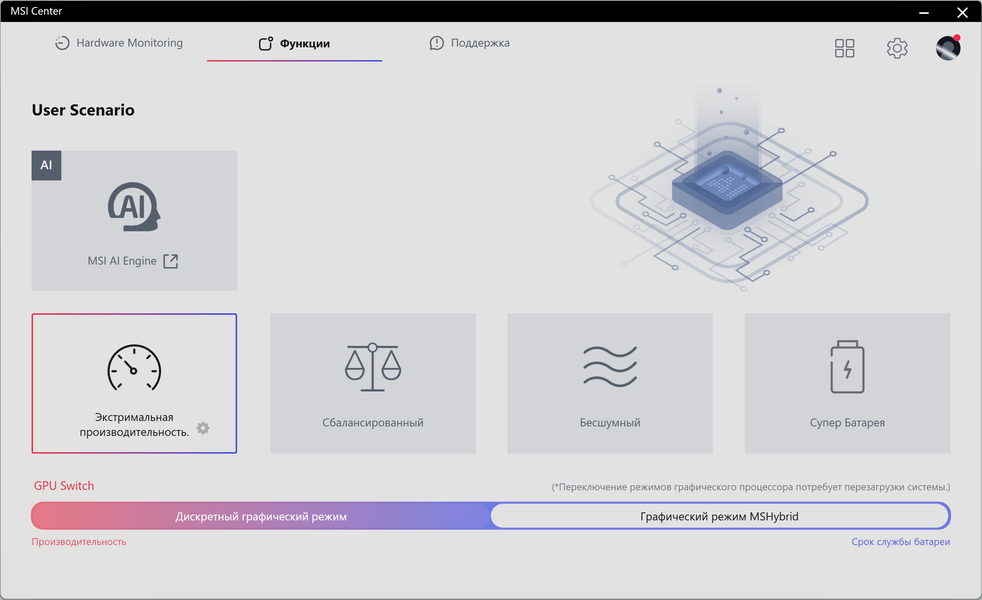The height and width of the screenshot is (600, 982).
Task: Open Экстримальная производительность settings gear
Action: point(203,428)
